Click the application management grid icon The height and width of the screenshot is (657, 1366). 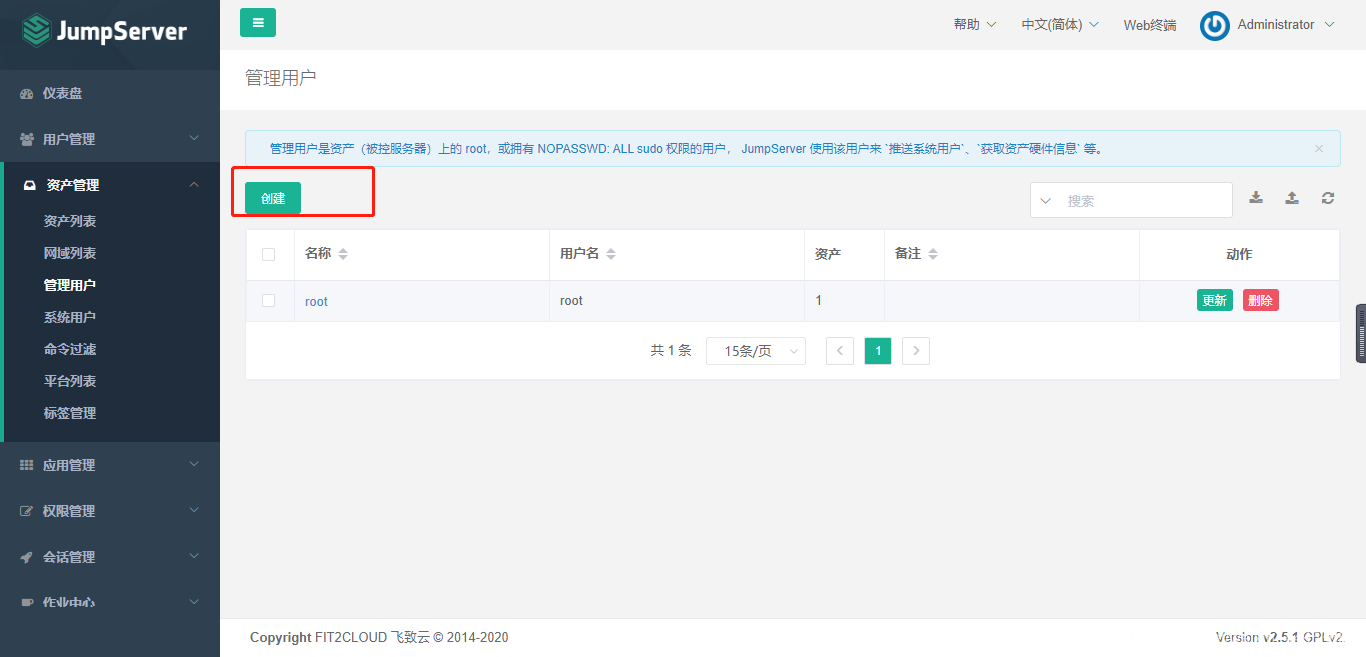coord(27,465)
